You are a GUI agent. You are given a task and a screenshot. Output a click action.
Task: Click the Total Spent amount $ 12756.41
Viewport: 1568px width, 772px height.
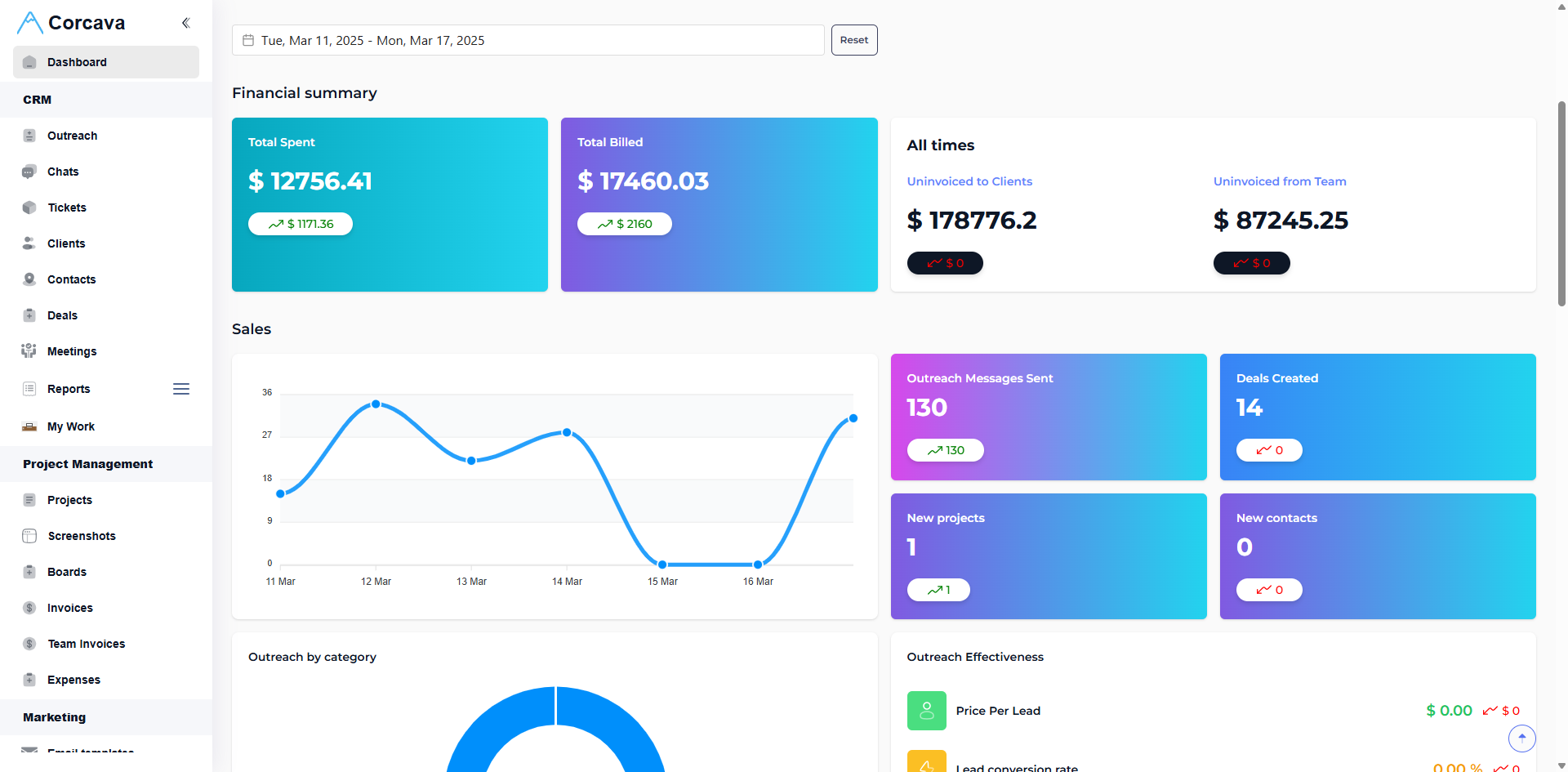click(310, 181)
